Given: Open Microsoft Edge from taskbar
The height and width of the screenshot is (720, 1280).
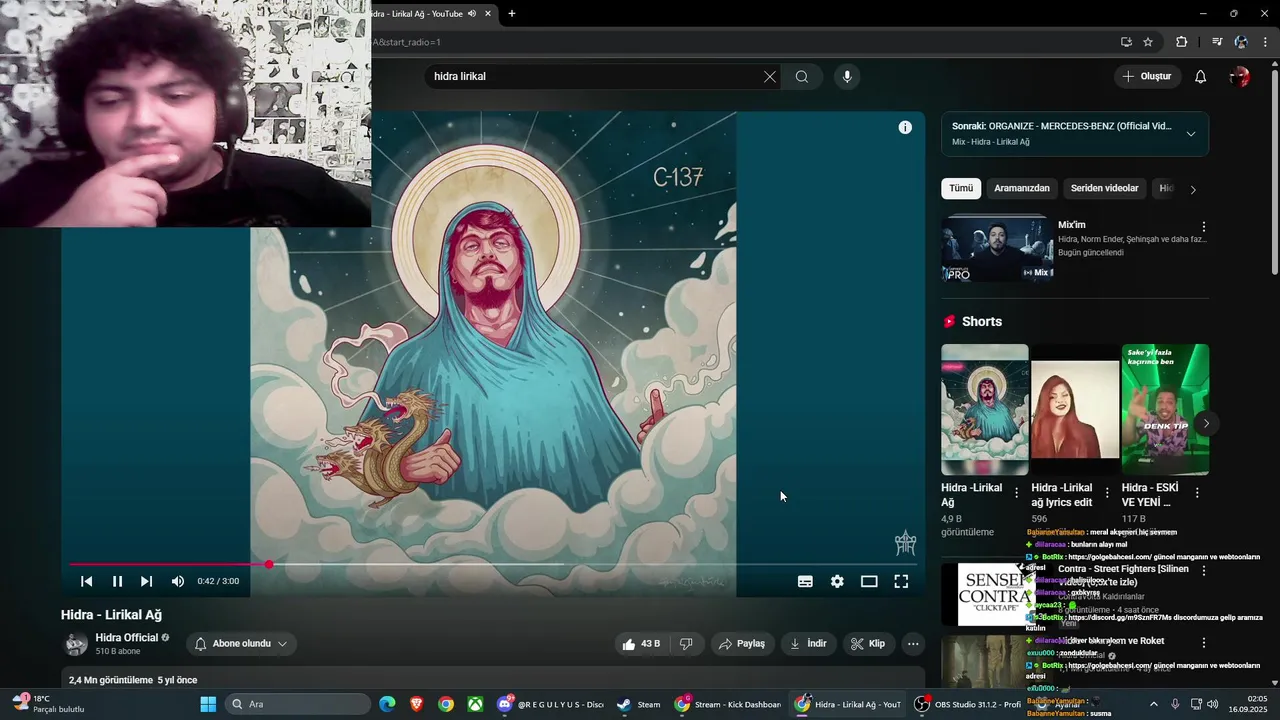Looking at the screenshot, I should coord(387,704).
